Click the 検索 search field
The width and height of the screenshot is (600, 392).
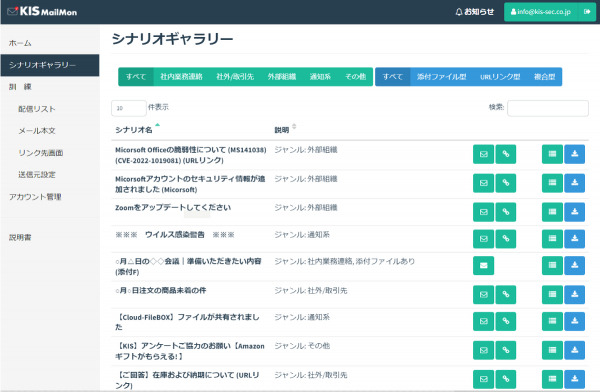(548, 108)
